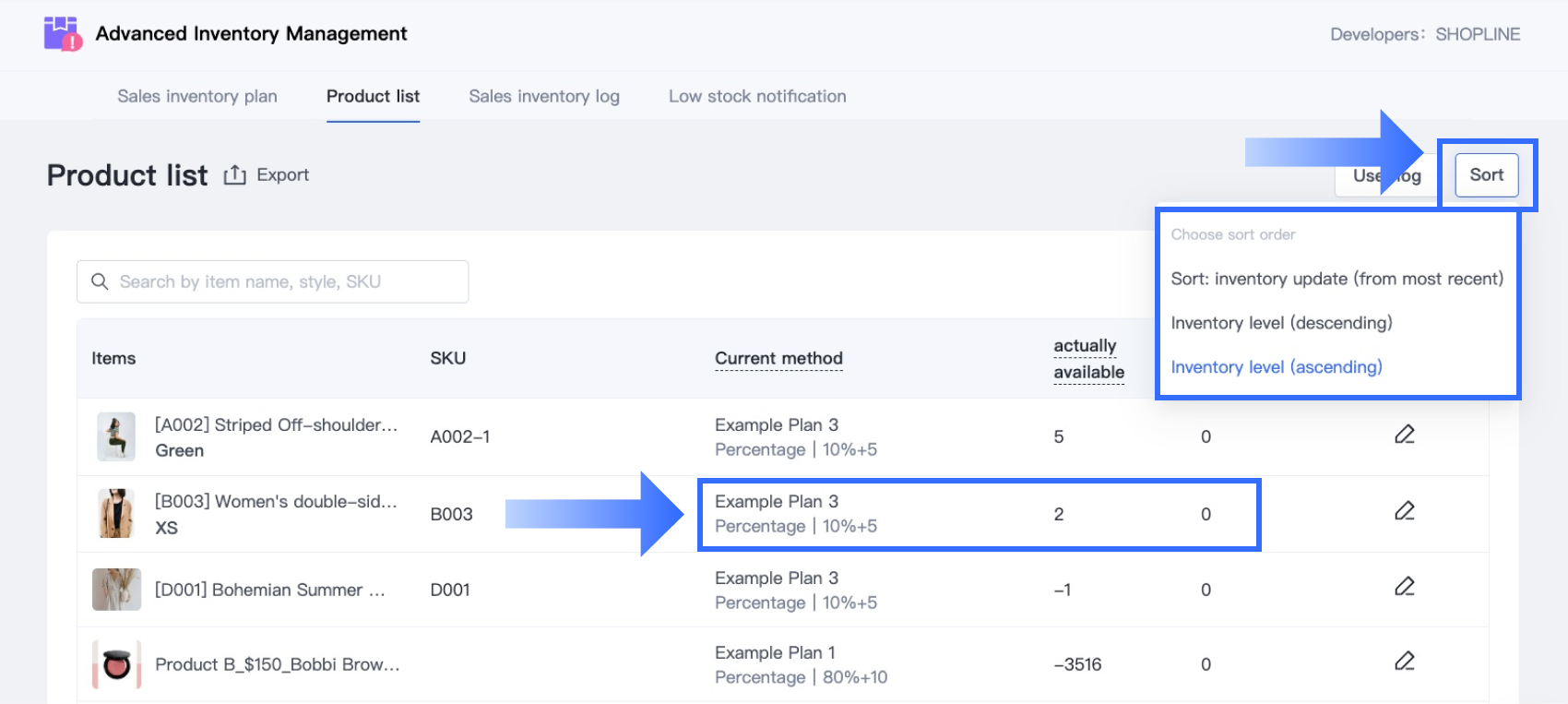Viewport: 1568px width, 704px height.
Task: Click the edit pencil for D001 row
Action: pyautogui.click(x=1404, y=587)
